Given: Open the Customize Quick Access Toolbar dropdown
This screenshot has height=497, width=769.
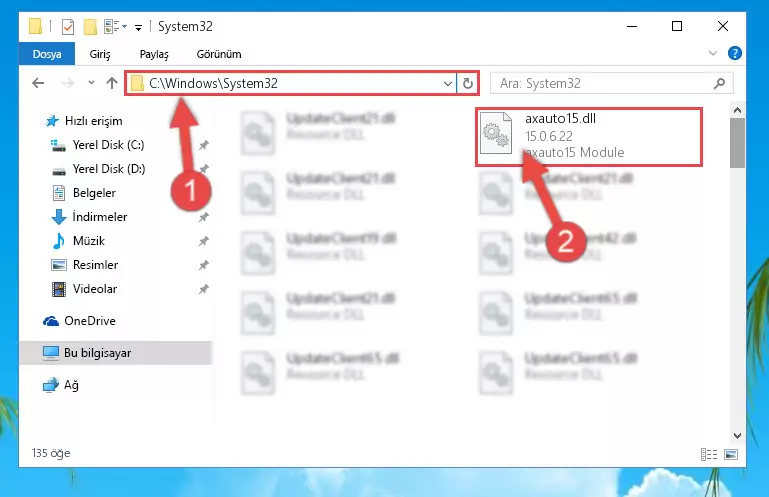Looking at the screenshot, I should pyautogui.click(x=139, y=27).
